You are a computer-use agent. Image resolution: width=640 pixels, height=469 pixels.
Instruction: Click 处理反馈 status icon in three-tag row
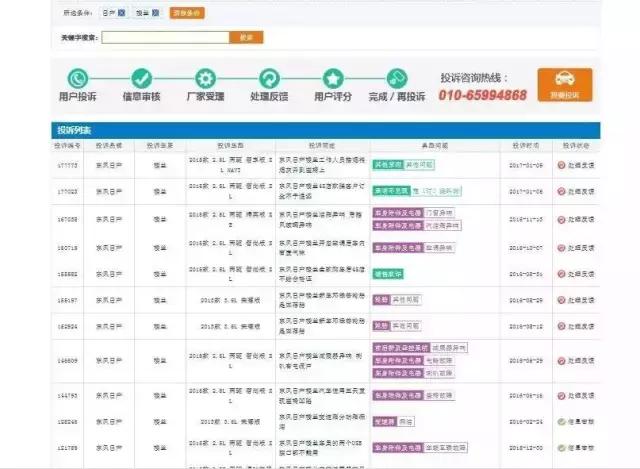tap(561, 361)
